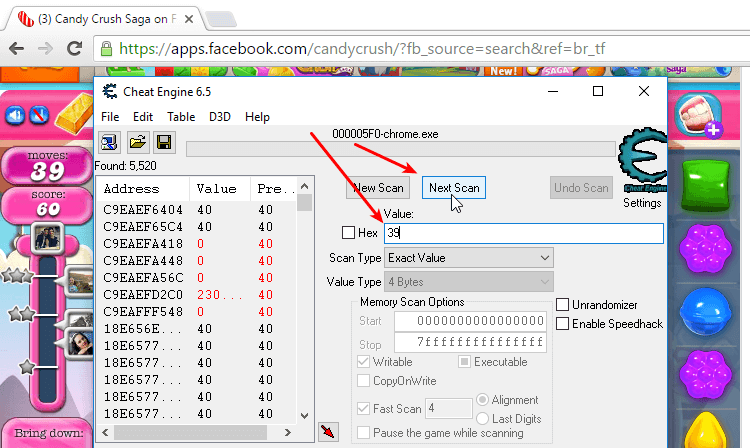This screenshot has width=750, height=448.
Task: Open the Help menu
Action: [257, 117]
